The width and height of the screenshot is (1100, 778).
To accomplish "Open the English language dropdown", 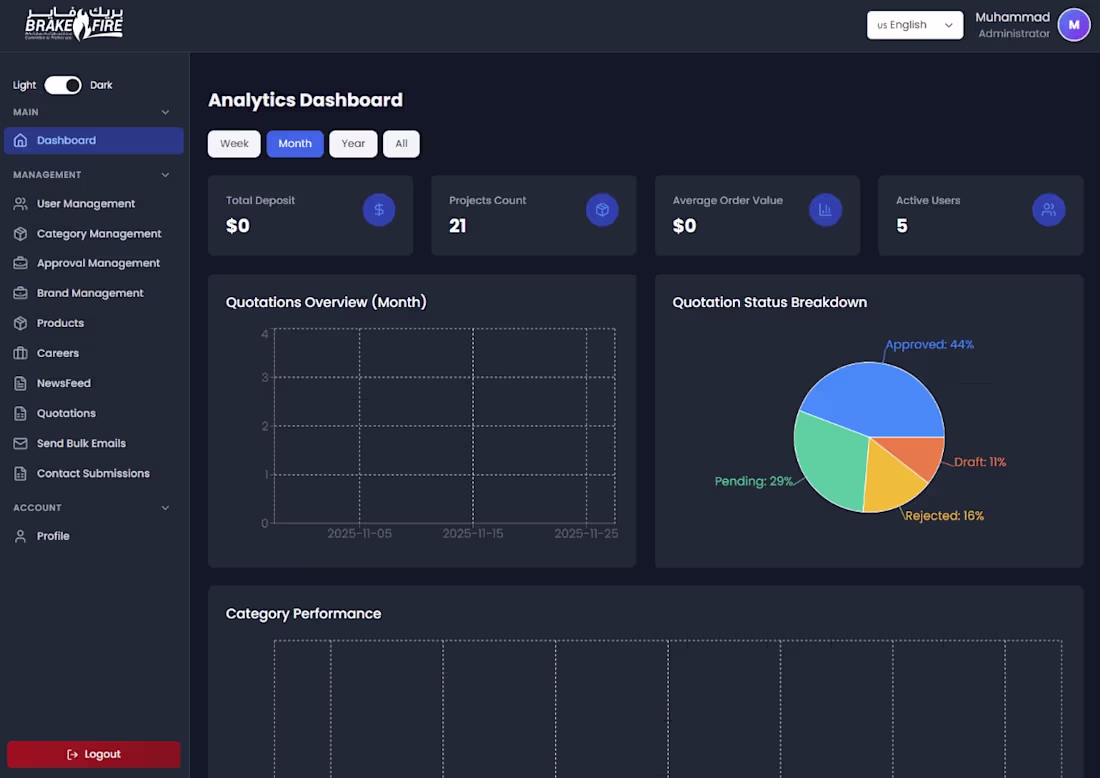I will 914,25.
